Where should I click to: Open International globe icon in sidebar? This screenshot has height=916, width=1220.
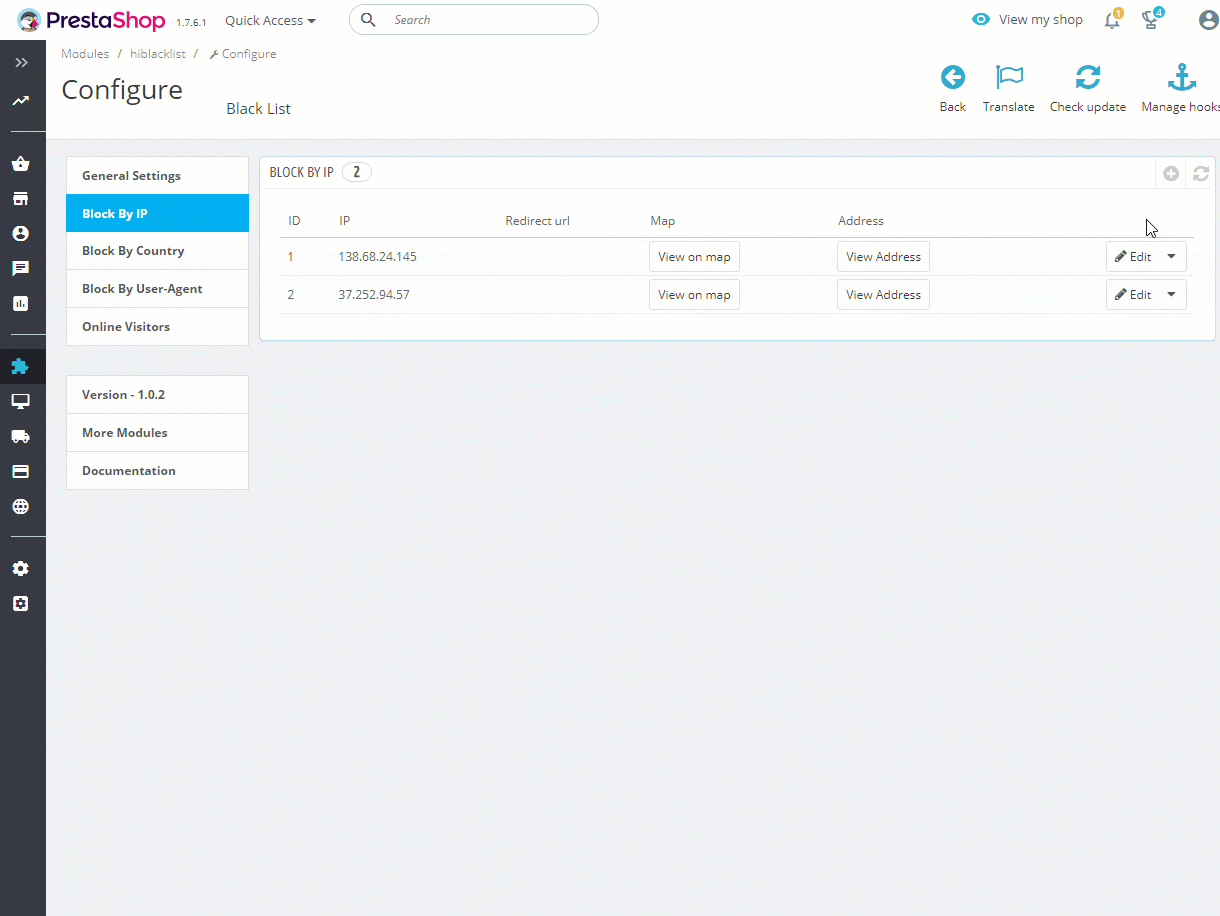click(x=21, y=506)
